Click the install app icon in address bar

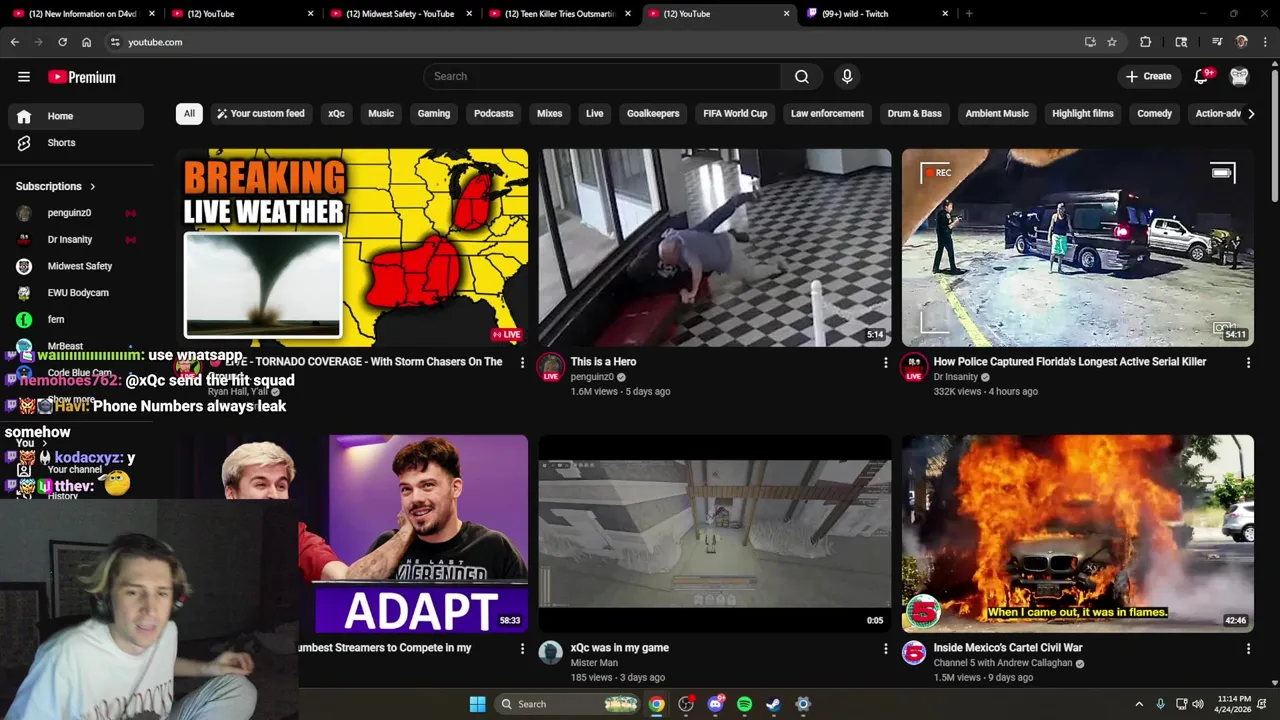pos(1090,42)
